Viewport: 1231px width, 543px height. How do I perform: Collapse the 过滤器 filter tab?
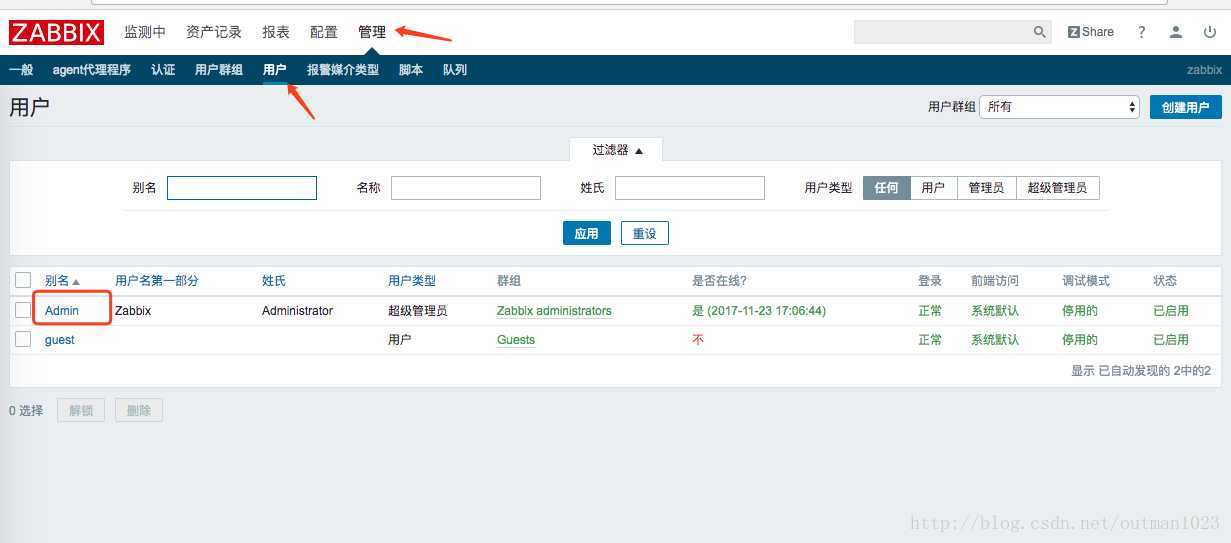tap(617, 150)
